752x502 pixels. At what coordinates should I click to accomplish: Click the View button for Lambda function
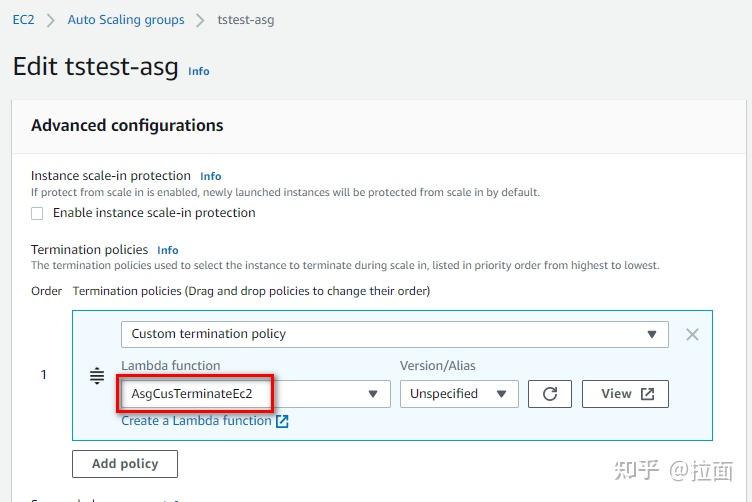(x=625, y=394)
